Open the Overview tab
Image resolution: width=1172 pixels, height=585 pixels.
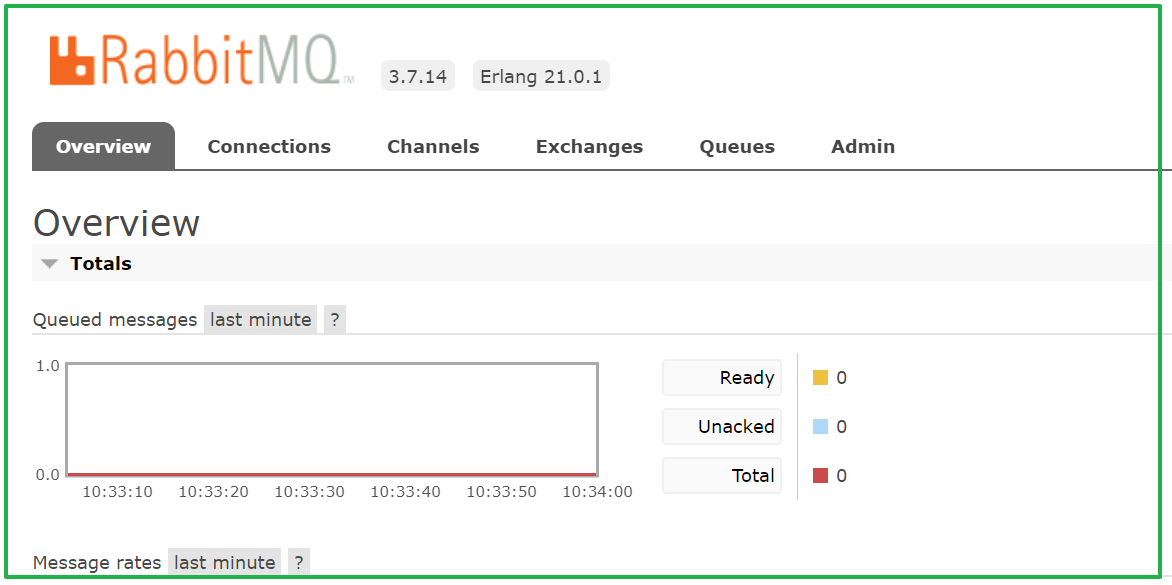click(103, 146)
